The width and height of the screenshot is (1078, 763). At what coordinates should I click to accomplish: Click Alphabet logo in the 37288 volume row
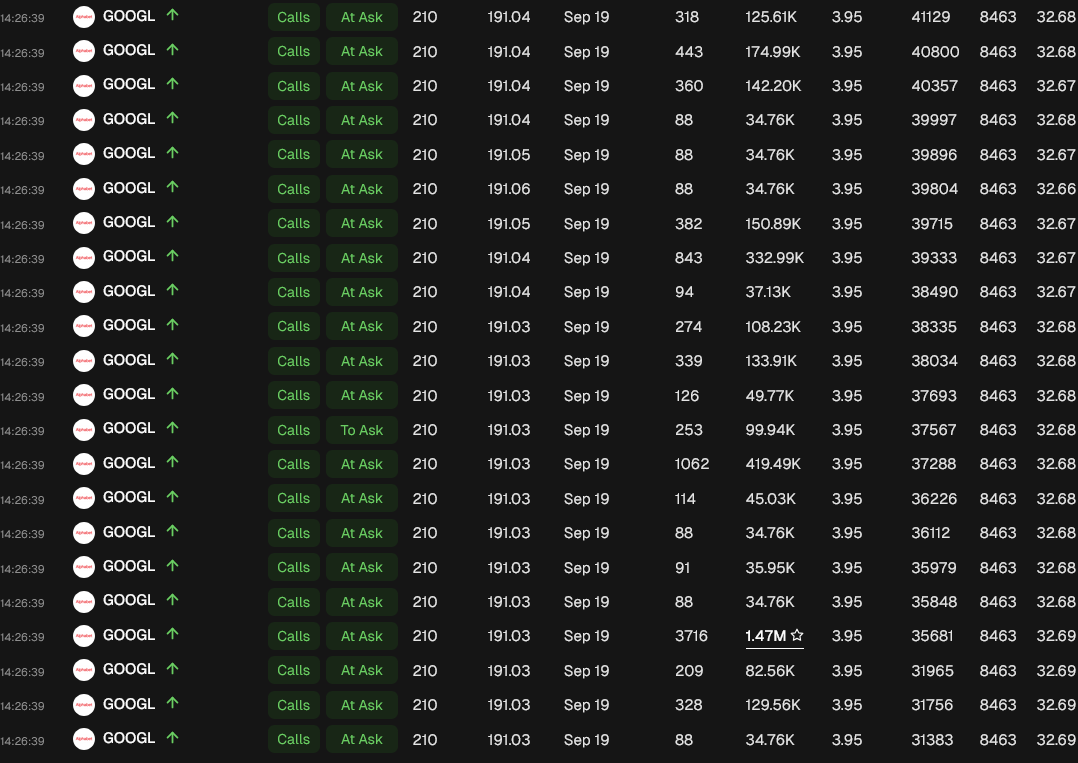[x=84, y=463]
